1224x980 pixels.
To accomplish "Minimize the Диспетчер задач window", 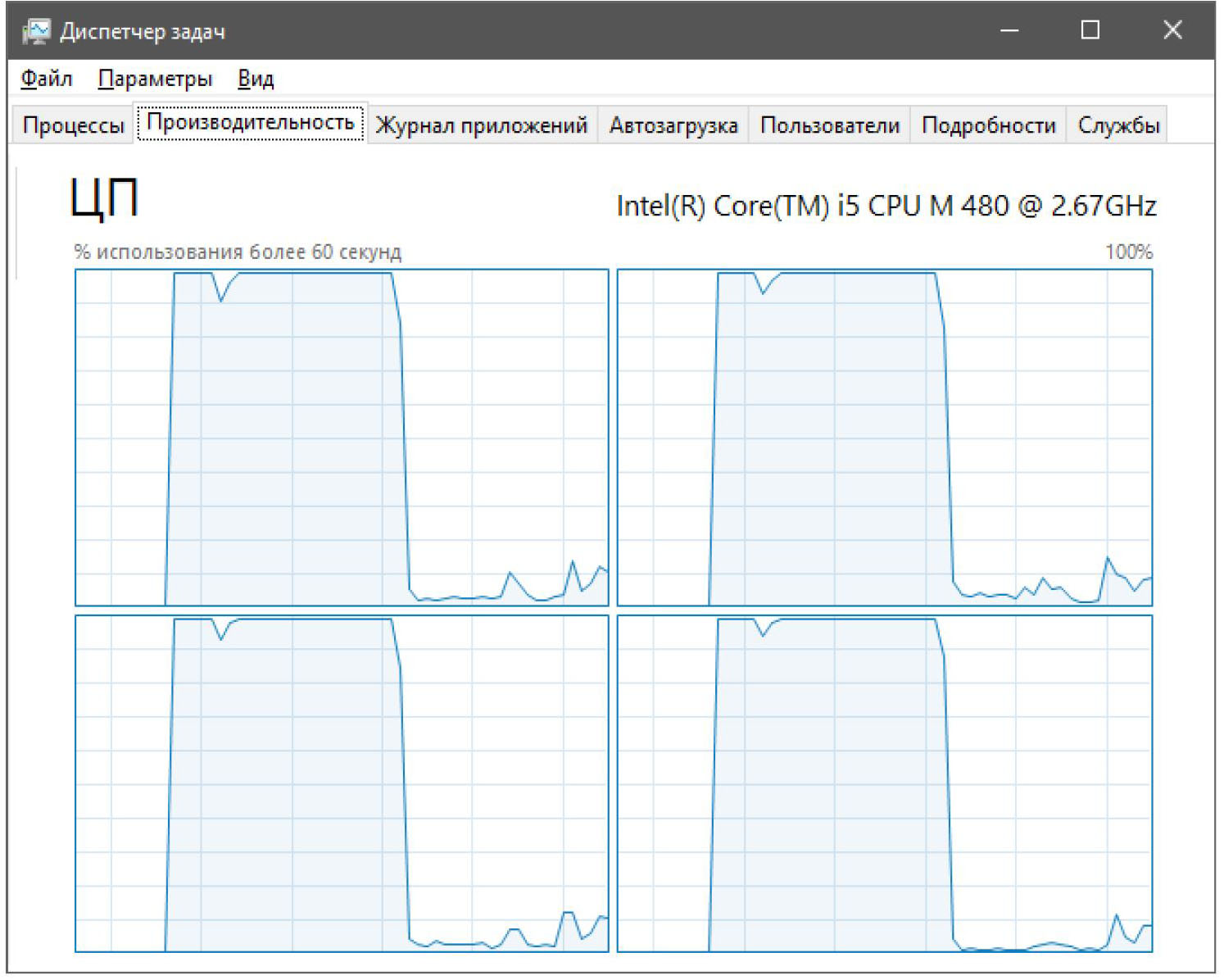I will tap(1009, 31).
